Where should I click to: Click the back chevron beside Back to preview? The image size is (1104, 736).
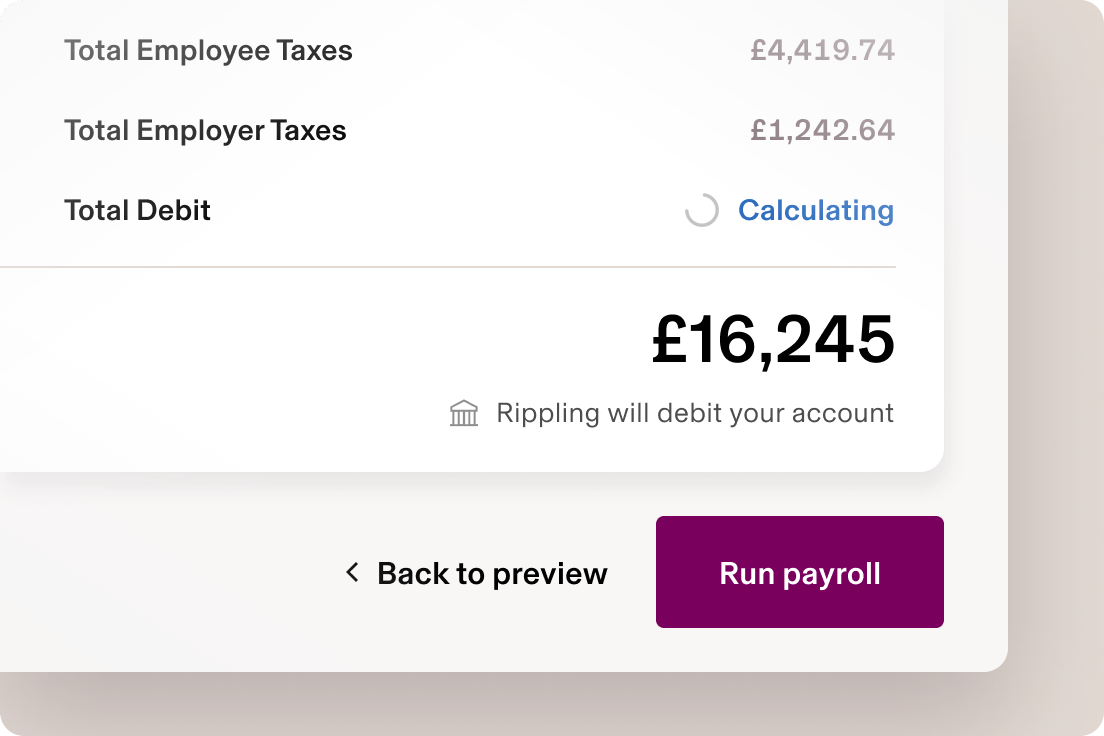pos(352,573)
